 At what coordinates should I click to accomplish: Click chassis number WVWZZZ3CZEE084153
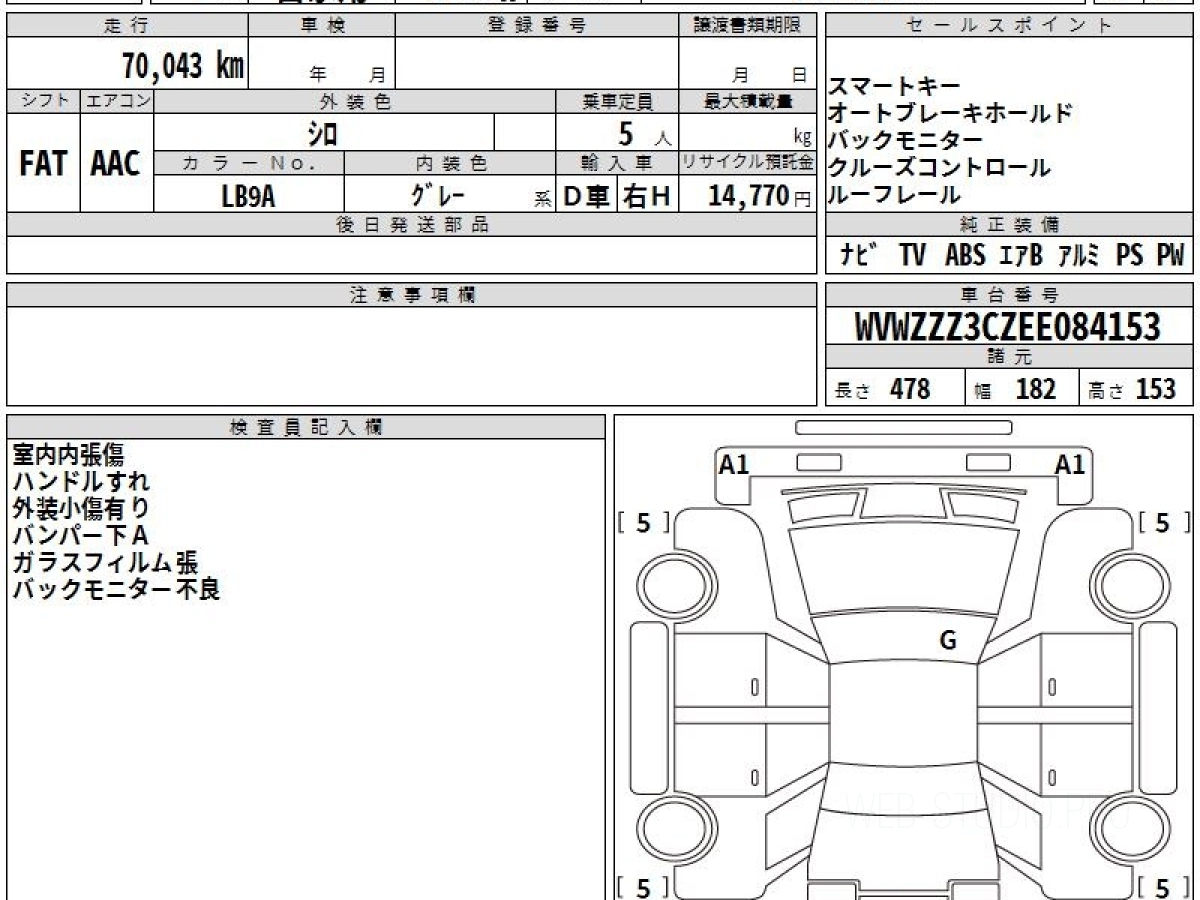(1008, 327)
